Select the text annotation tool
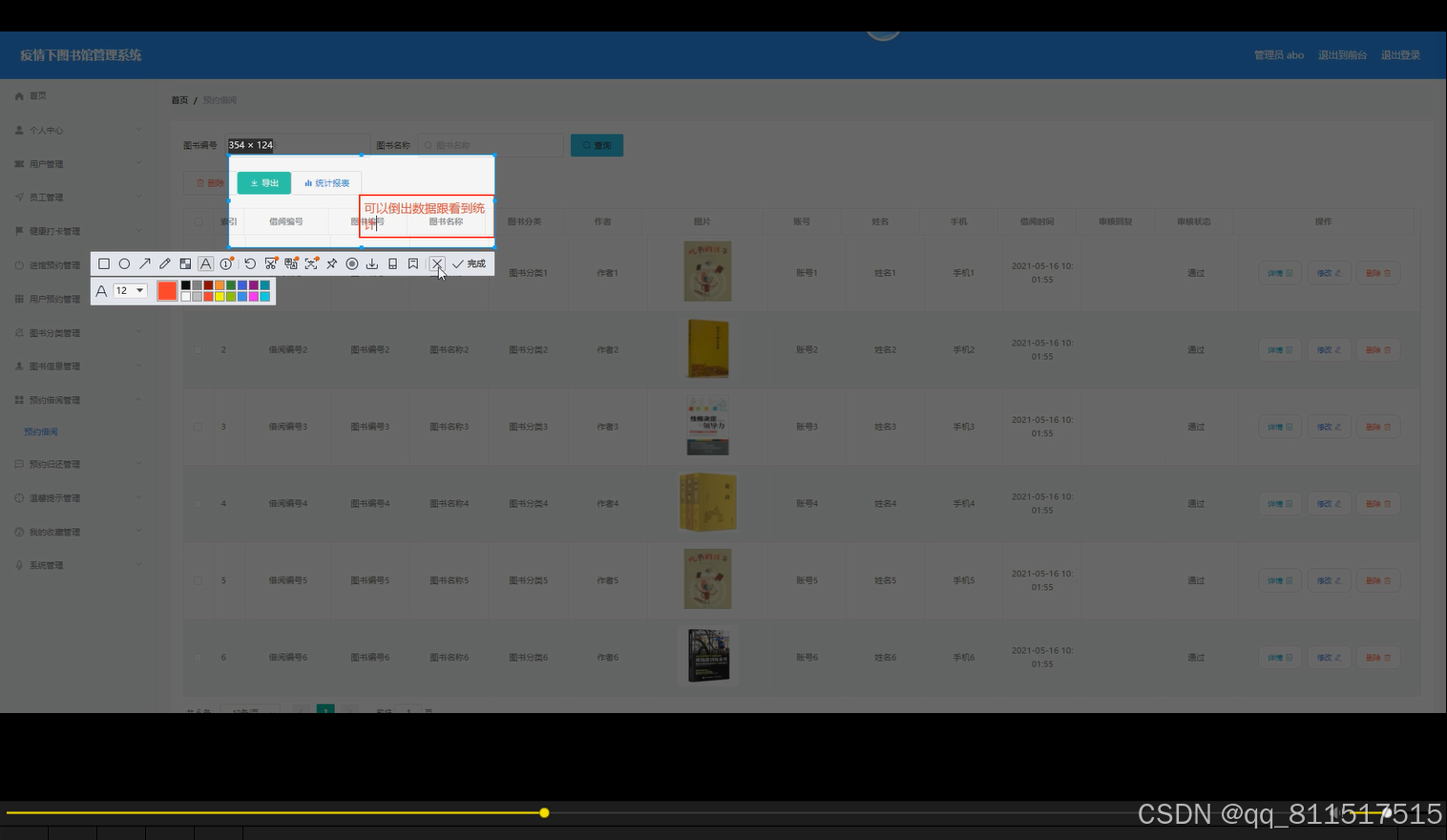This screenshot has width=1447, height=840. (x=205, y=263)
